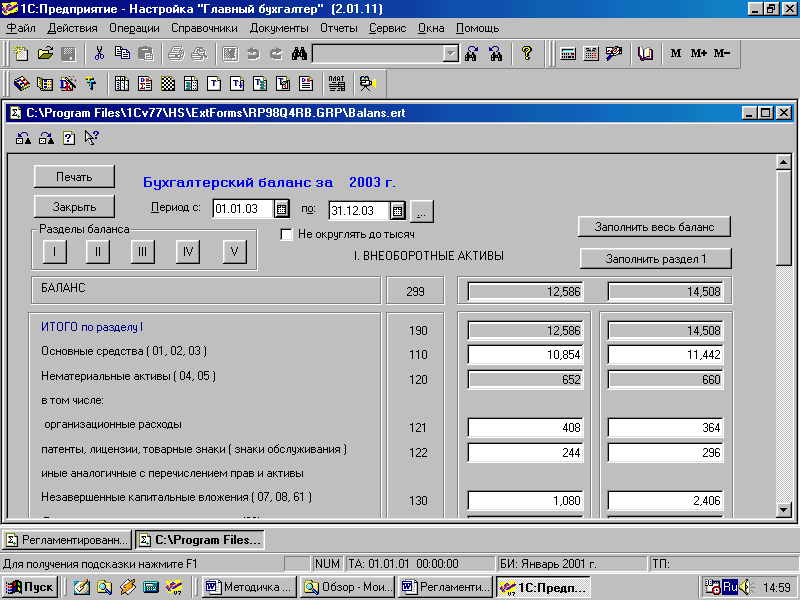Viewport: 800px width, 600px height.
Task: Open calendar picker for end date 31.12.03
Action: tap(398, 211)
